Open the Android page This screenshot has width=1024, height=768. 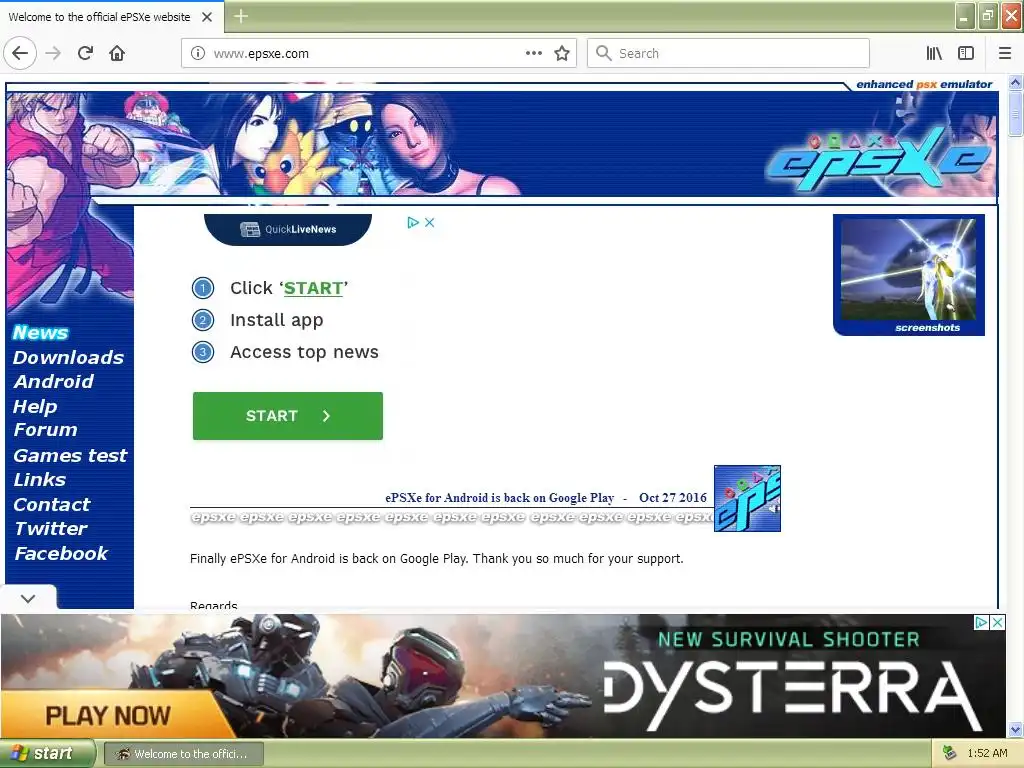click(54, 381)
